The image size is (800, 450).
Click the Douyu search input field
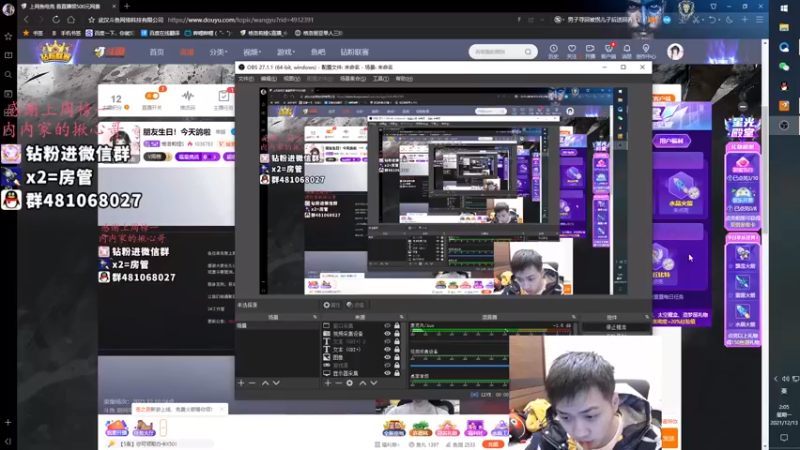(496, 52)
